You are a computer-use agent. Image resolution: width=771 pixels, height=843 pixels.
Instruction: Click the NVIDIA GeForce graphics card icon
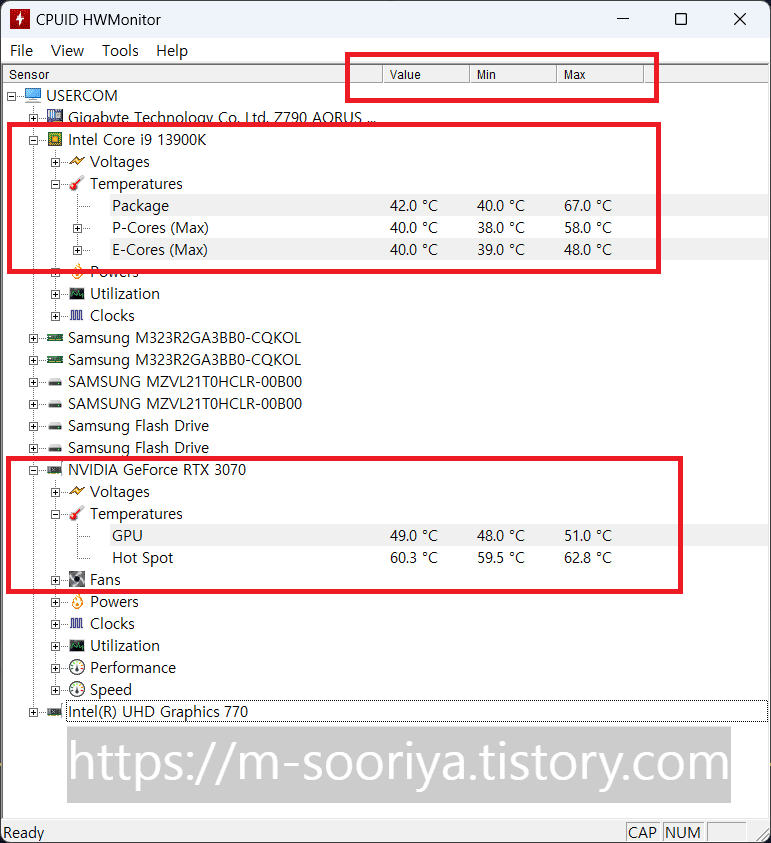[55, 470]
